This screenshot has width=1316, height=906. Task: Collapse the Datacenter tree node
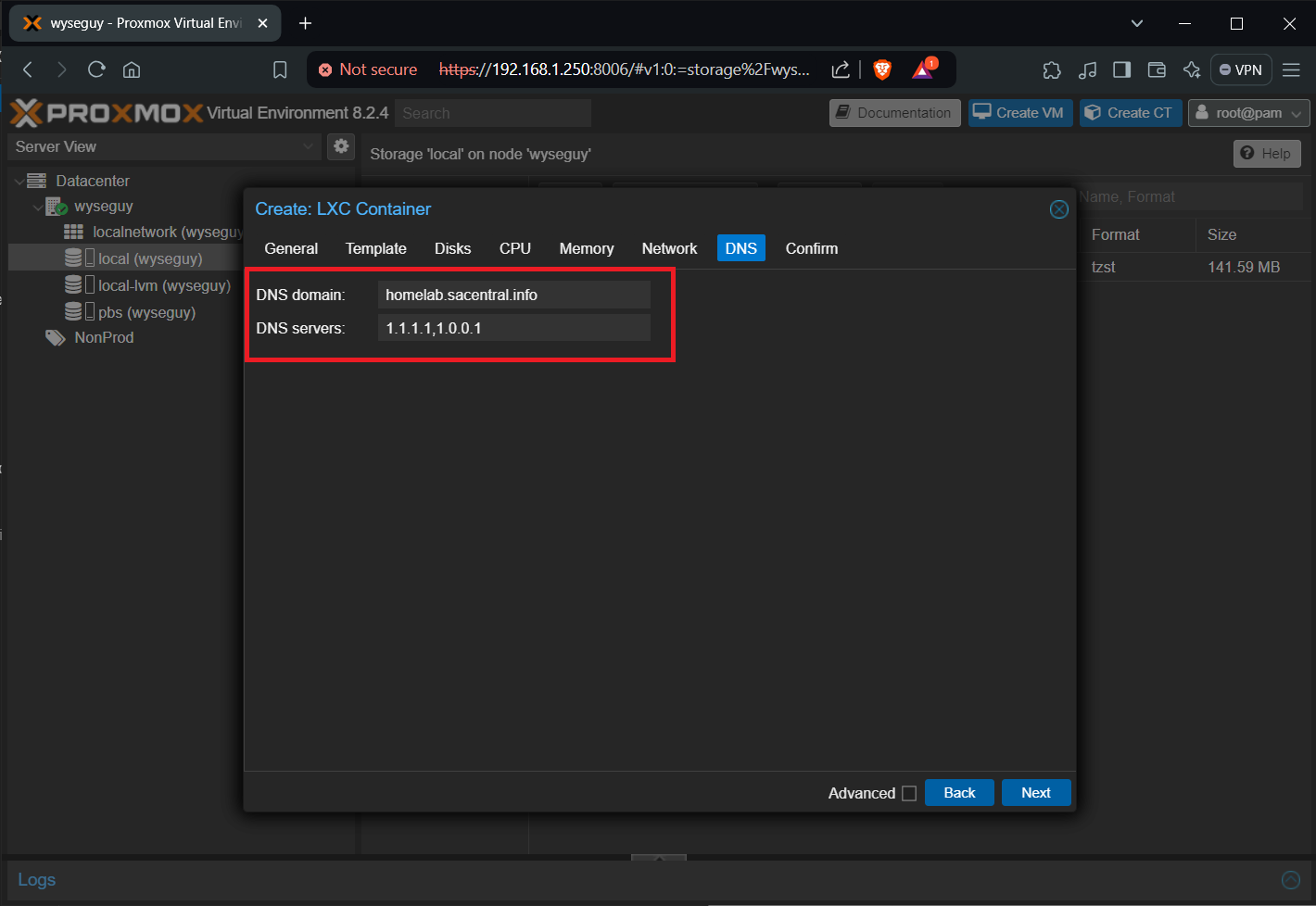coord(19,182)
